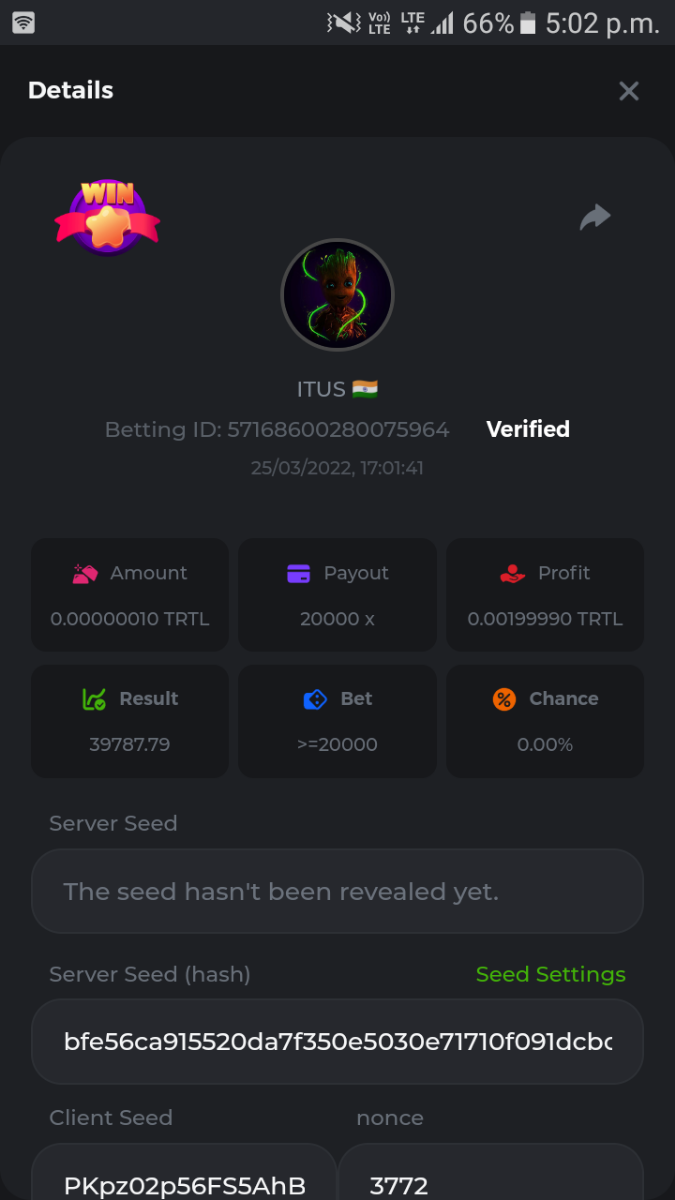Tap the orange Chance percent icon
Image resolution: width=675 pixels, height=1200 pixels.
click(504, 700)
